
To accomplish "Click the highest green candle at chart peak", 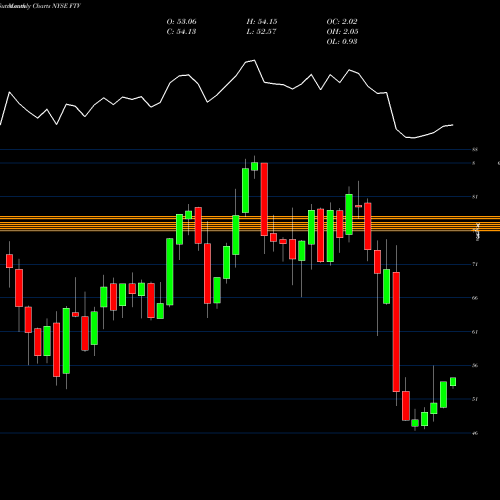I will [255, 166].
